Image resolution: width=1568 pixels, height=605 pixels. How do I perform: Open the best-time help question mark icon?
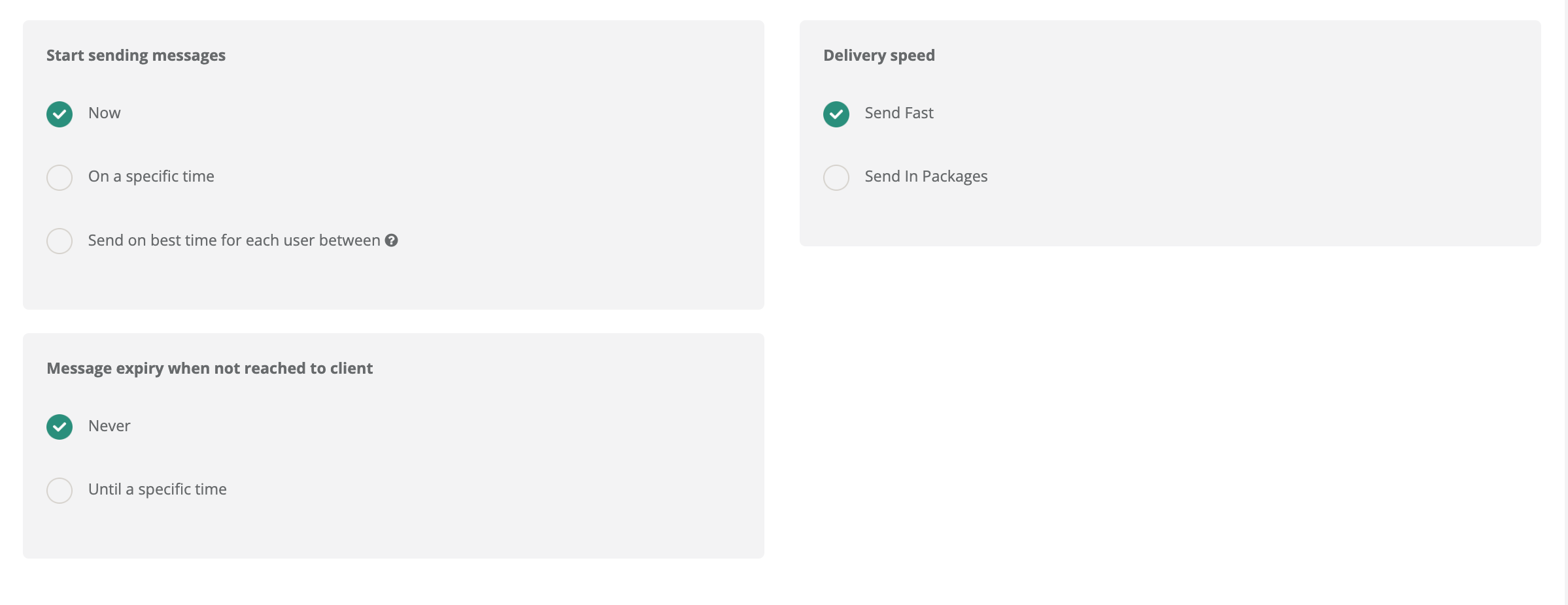[391, 240]
